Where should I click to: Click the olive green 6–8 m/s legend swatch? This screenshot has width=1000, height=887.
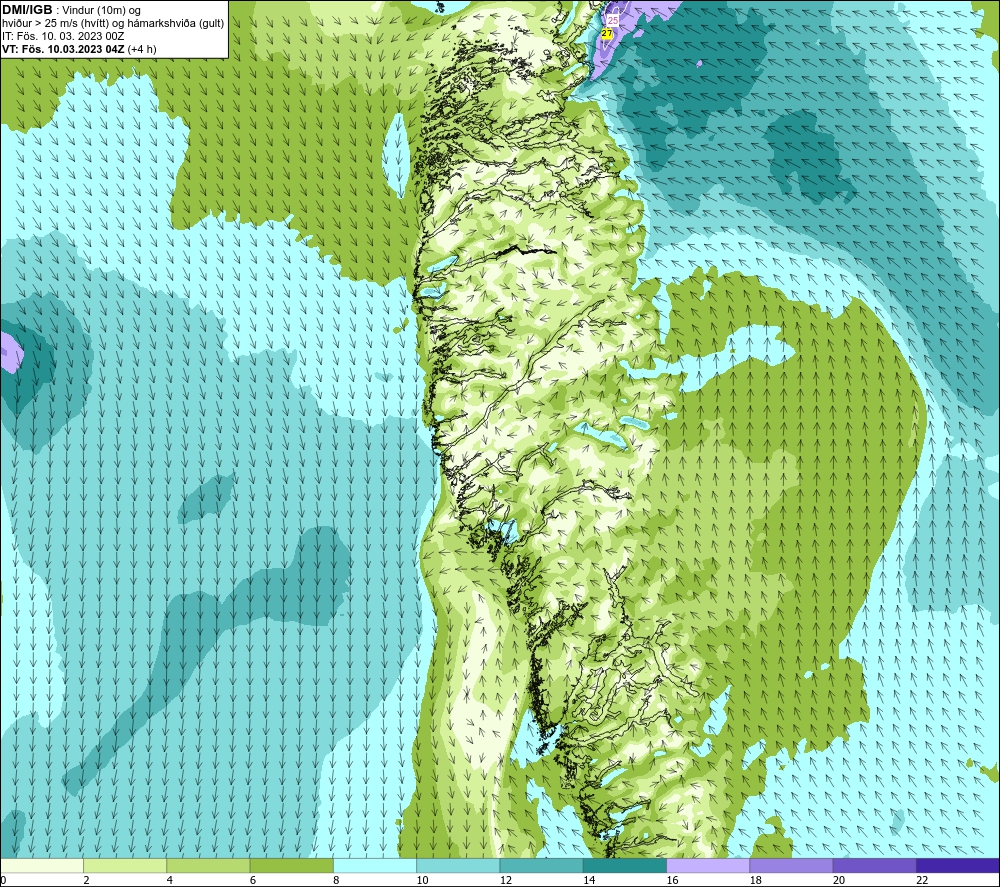(x=291, y=865)
